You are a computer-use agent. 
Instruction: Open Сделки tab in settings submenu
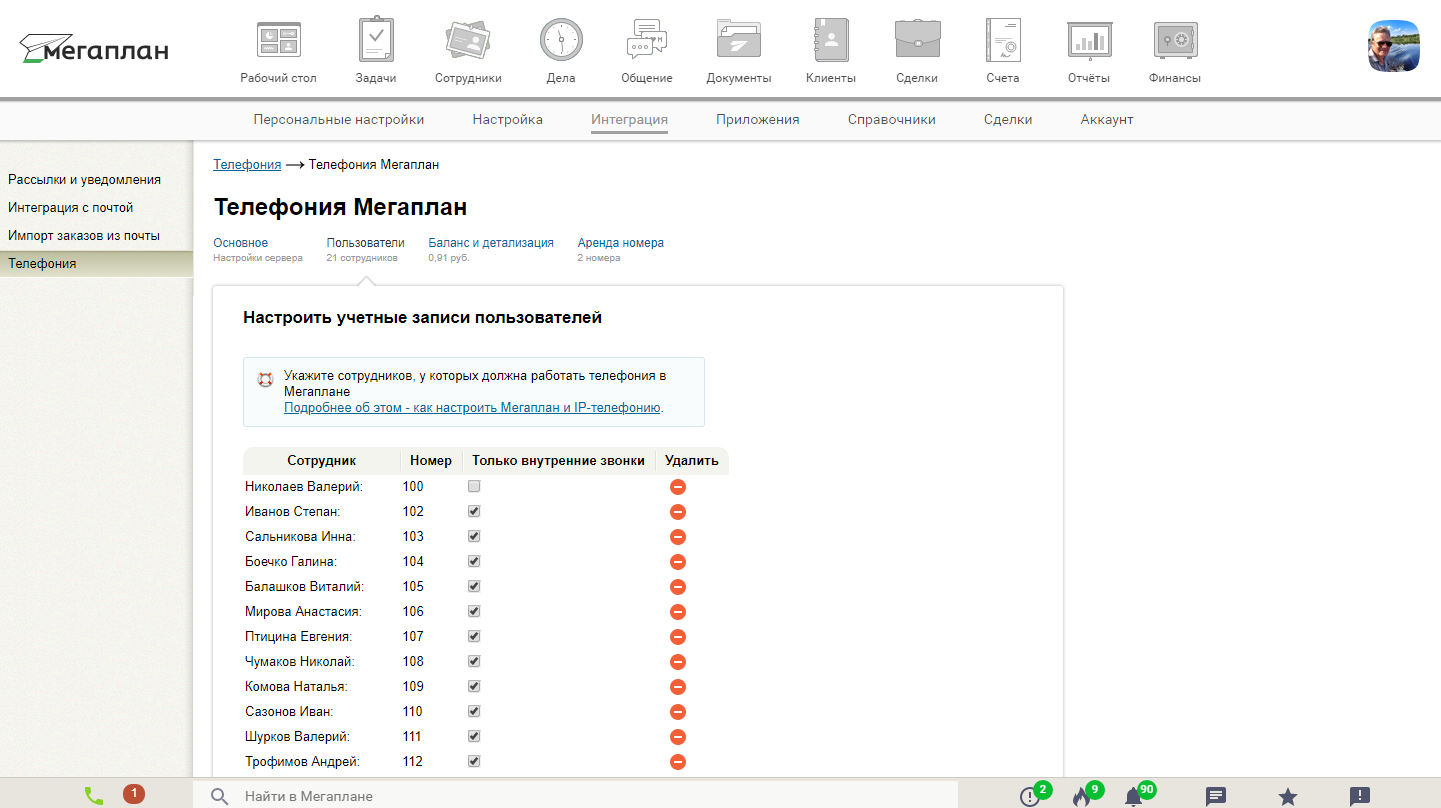click(x=1008, y=119)
